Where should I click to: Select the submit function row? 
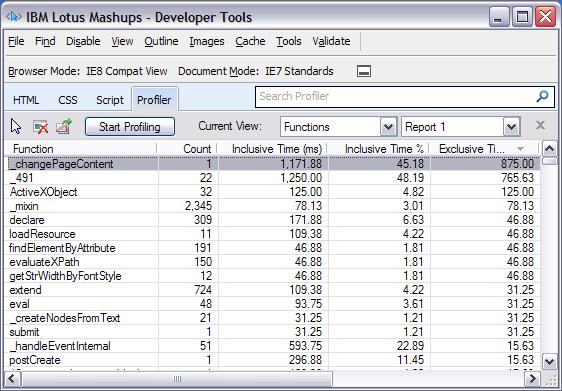[x=273, y=332]
